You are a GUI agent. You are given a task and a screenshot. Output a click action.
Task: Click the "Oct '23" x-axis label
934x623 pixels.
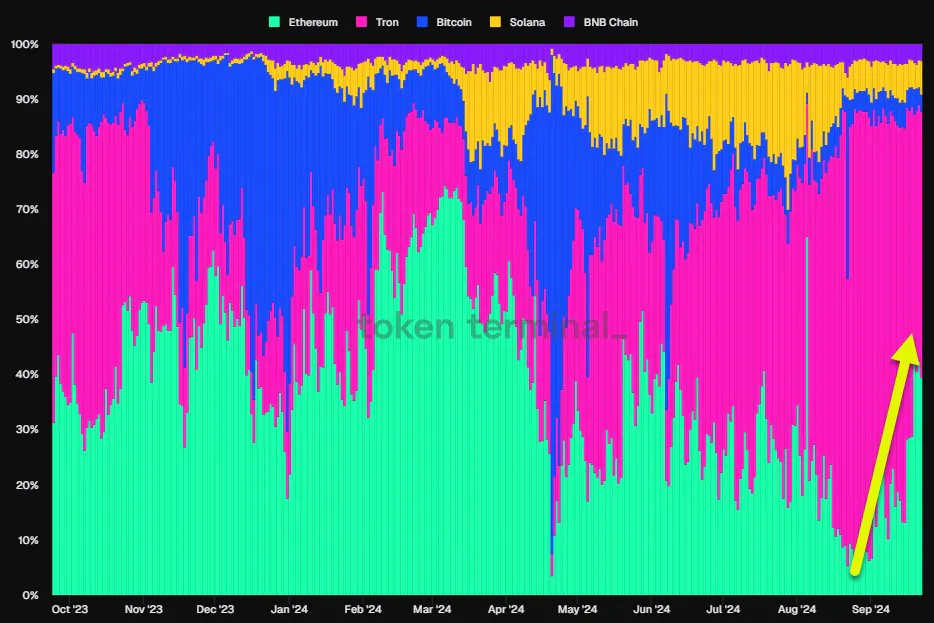click(70, 609)
